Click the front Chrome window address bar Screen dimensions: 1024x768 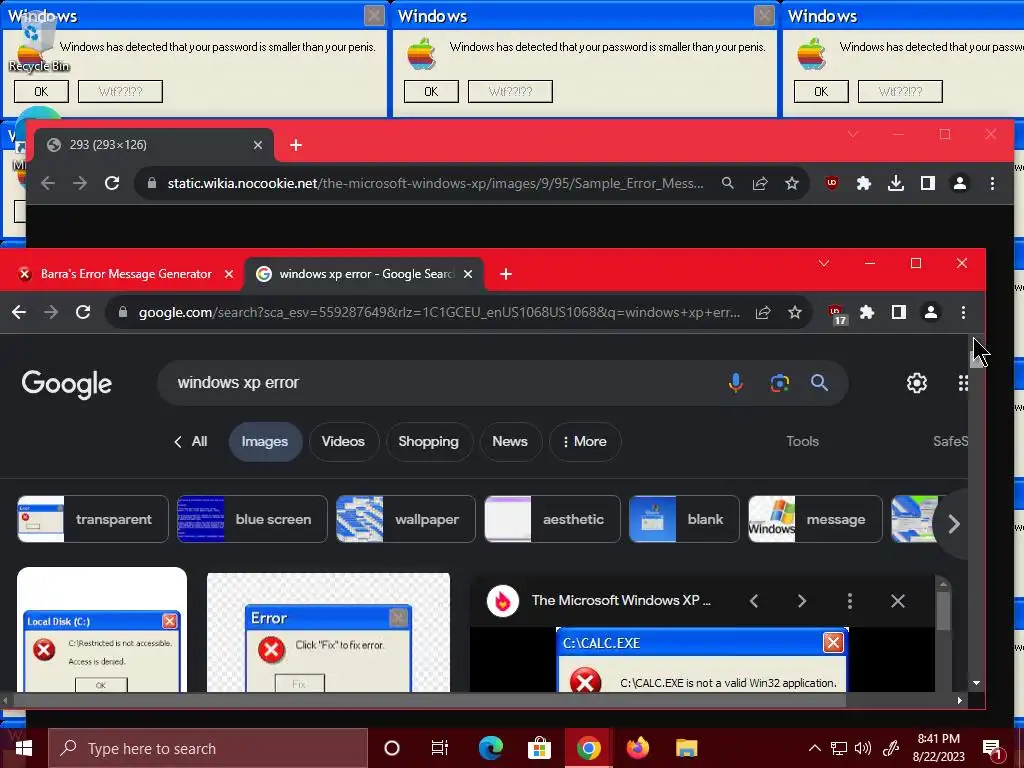439,312
